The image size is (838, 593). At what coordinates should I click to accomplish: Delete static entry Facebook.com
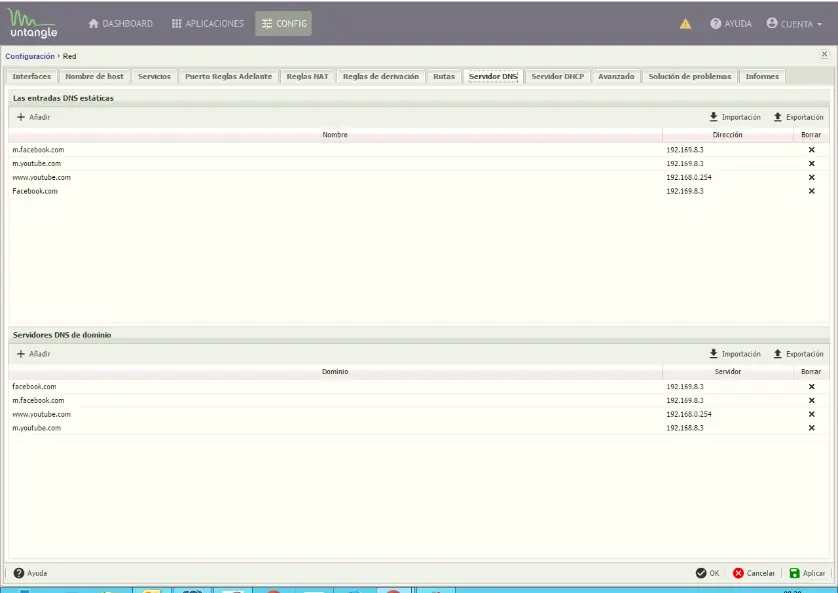[811, 191]
